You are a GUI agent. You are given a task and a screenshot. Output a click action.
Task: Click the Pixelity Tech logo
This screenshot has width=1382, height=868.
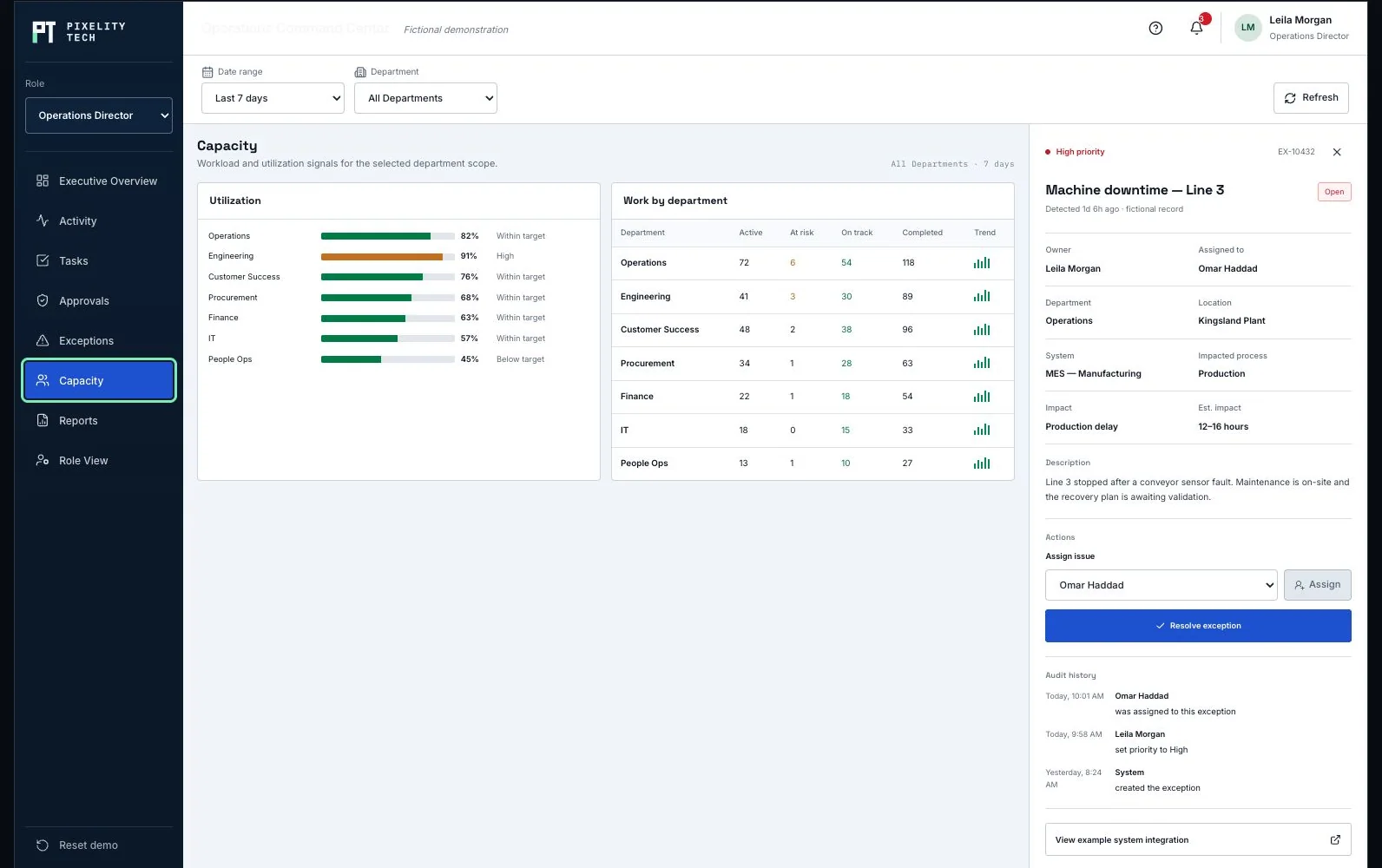79,32
